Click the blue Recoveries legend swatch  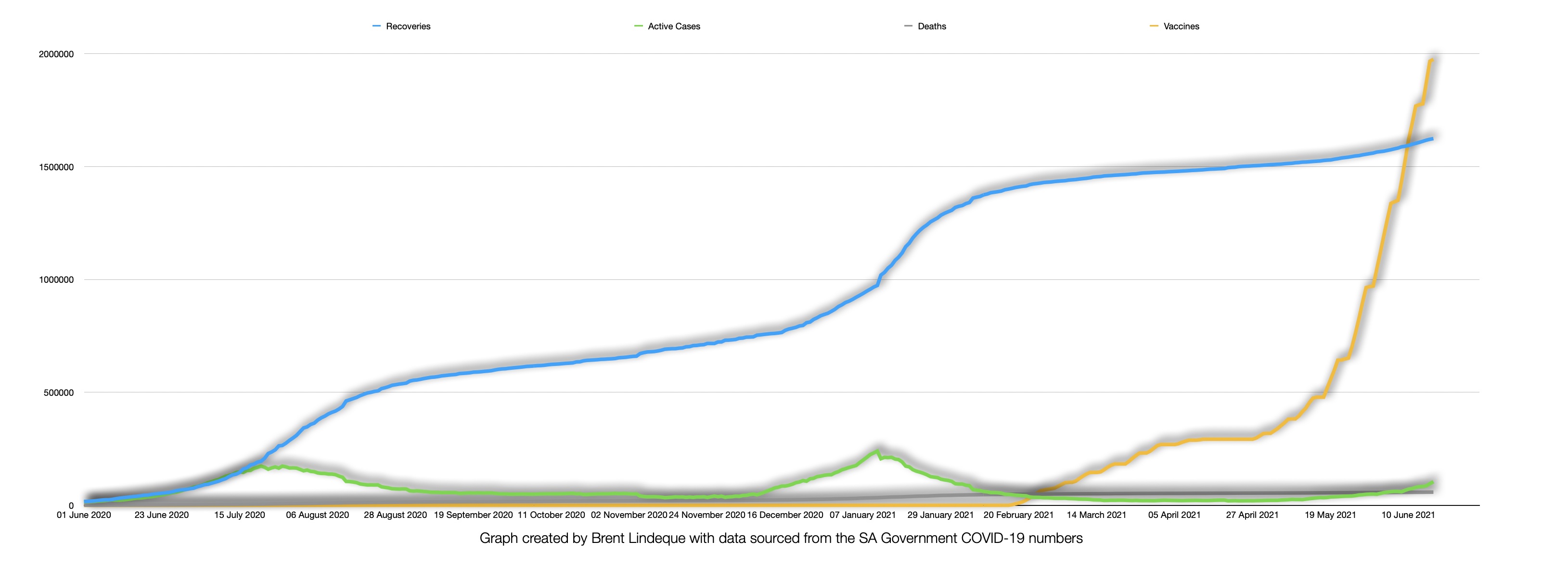(377, 26)
